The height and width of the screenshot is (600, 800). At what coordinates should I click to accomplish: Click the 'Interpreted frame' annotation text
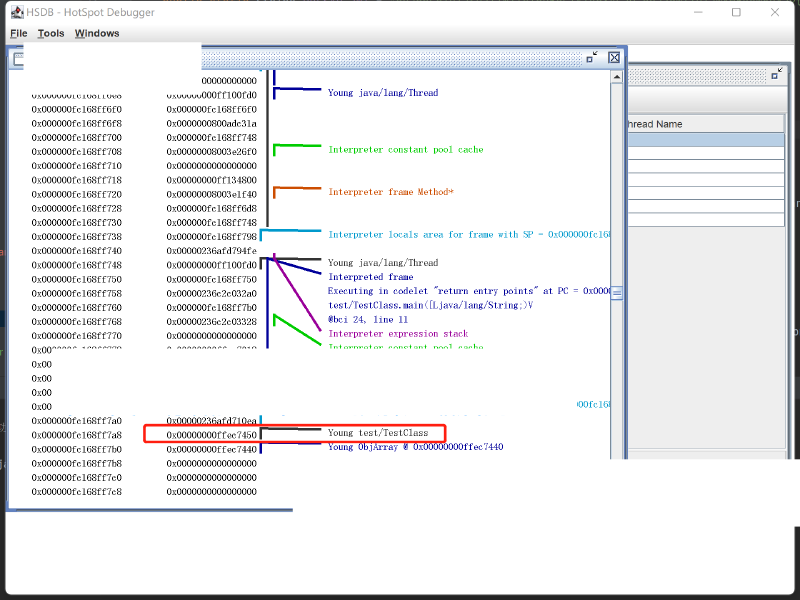tap(370, 277)
